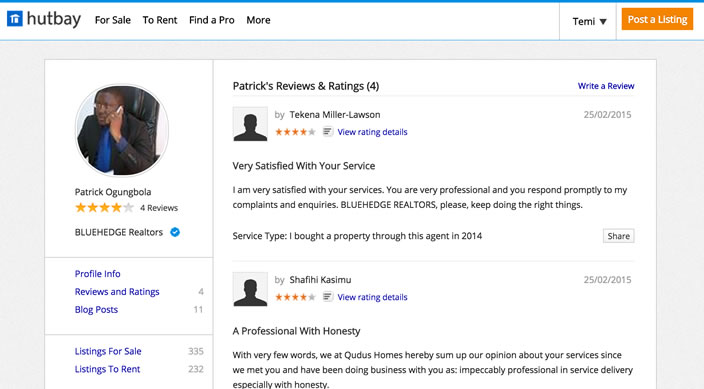
Task: Click the rating details icon in Tekena's review
Action: click(328, 132)
